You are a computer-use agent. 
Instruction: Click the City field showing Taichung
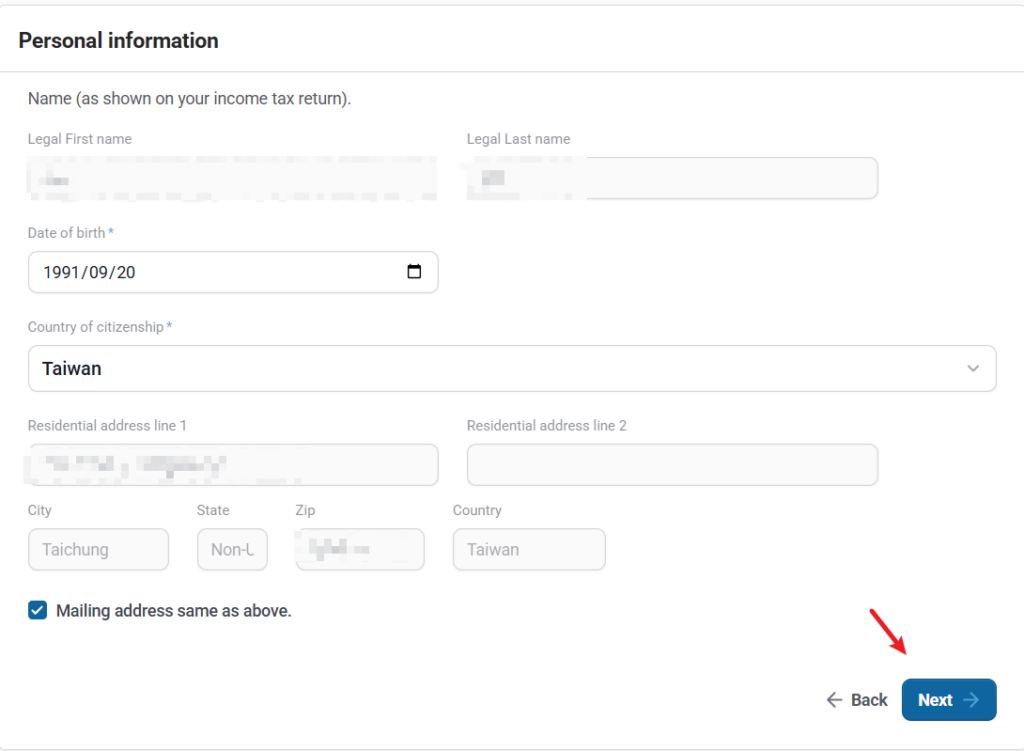click(98, 550)
